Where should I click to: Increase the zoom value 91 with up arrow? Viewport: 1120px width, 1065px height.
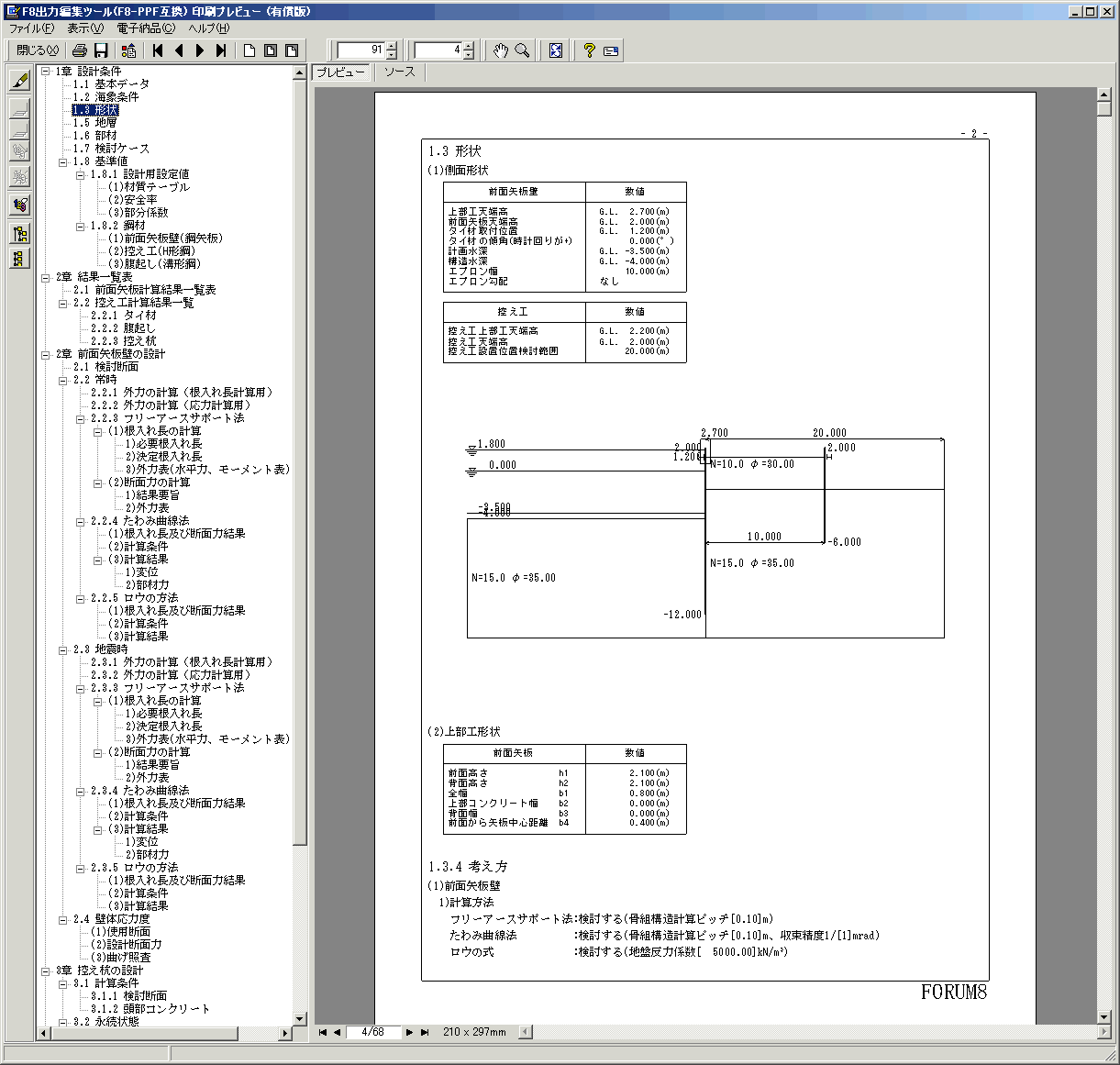click(x=392, y=46)
